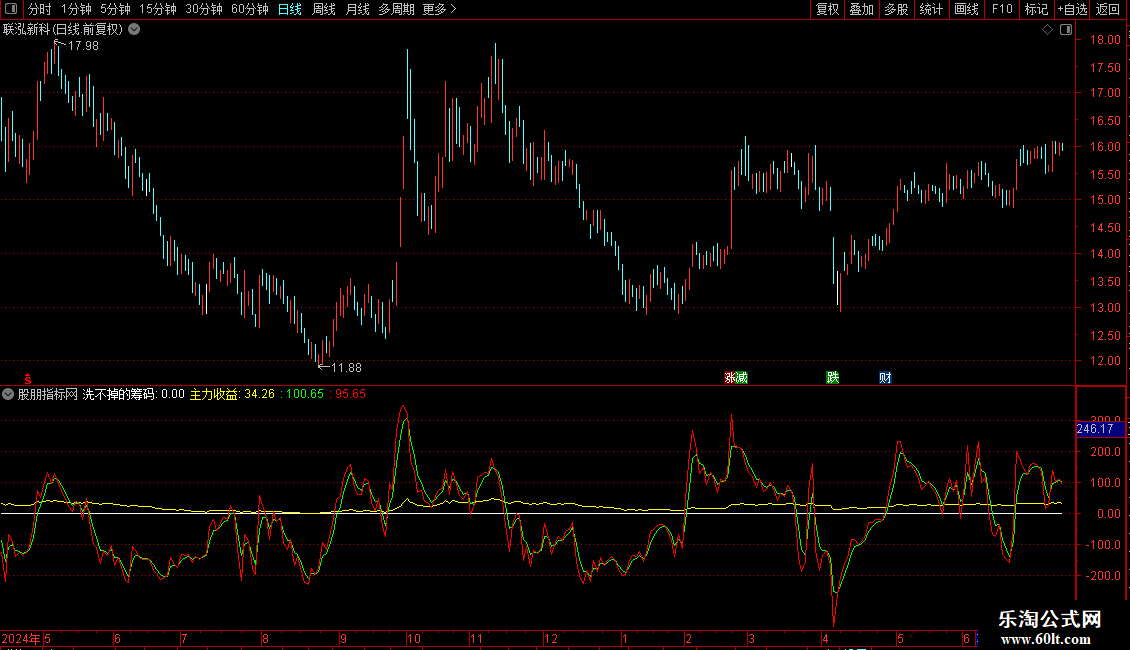Switch to the 分时 view
Viewport: 1130px width, 650px height.
[40, 9]
